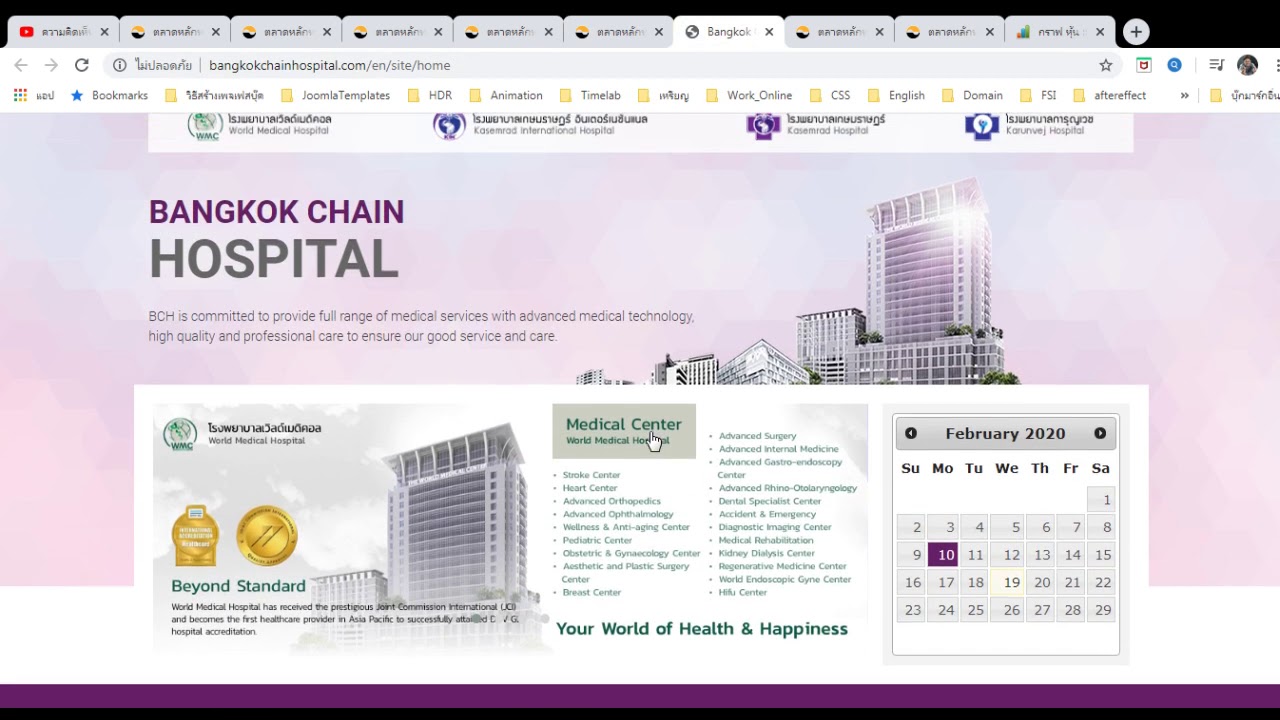1280x720 pixels.
Task: Open the FSI bookmark folder
Action: pyautogui.click(x=1038, y=95)
